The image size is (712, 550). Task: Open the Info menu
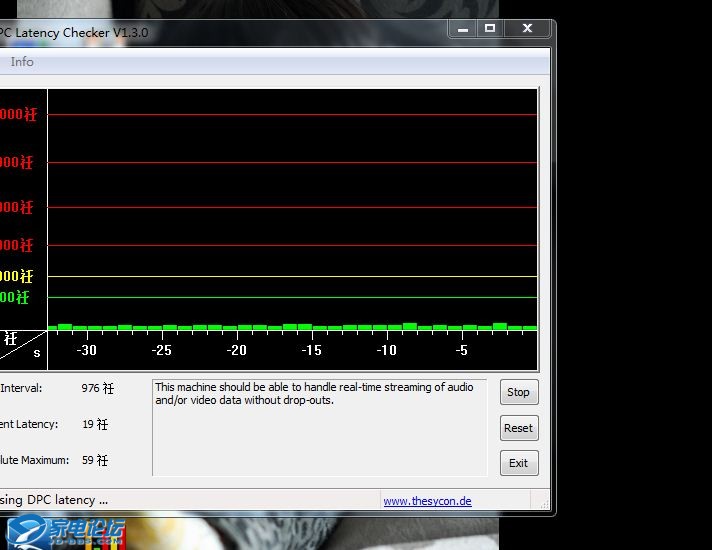coord(22,62)
